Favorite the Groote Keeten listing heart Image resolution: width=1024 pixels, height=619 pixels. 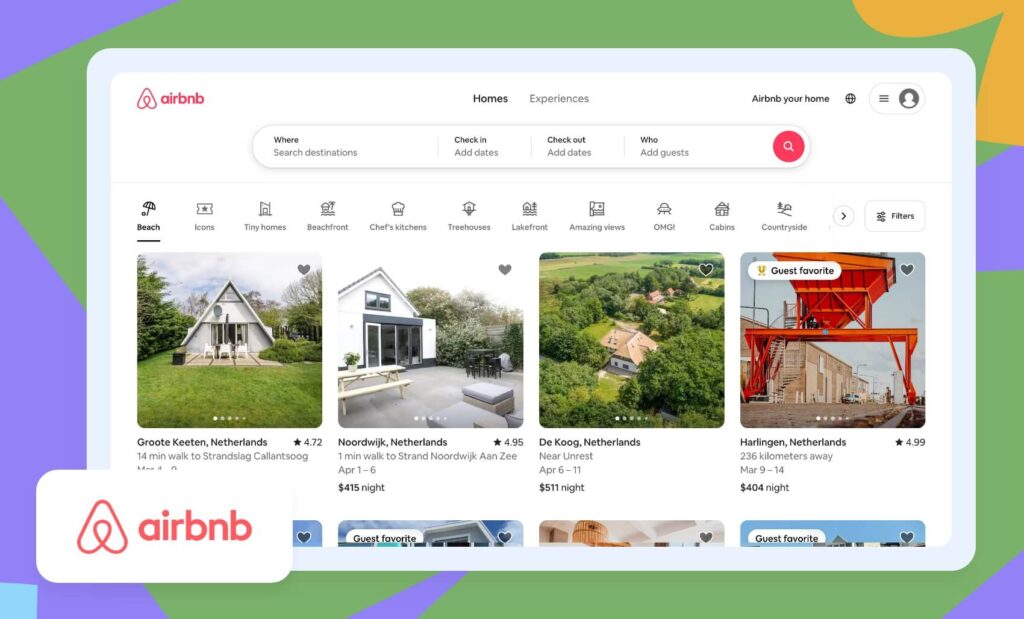click(x=304, y=270)
